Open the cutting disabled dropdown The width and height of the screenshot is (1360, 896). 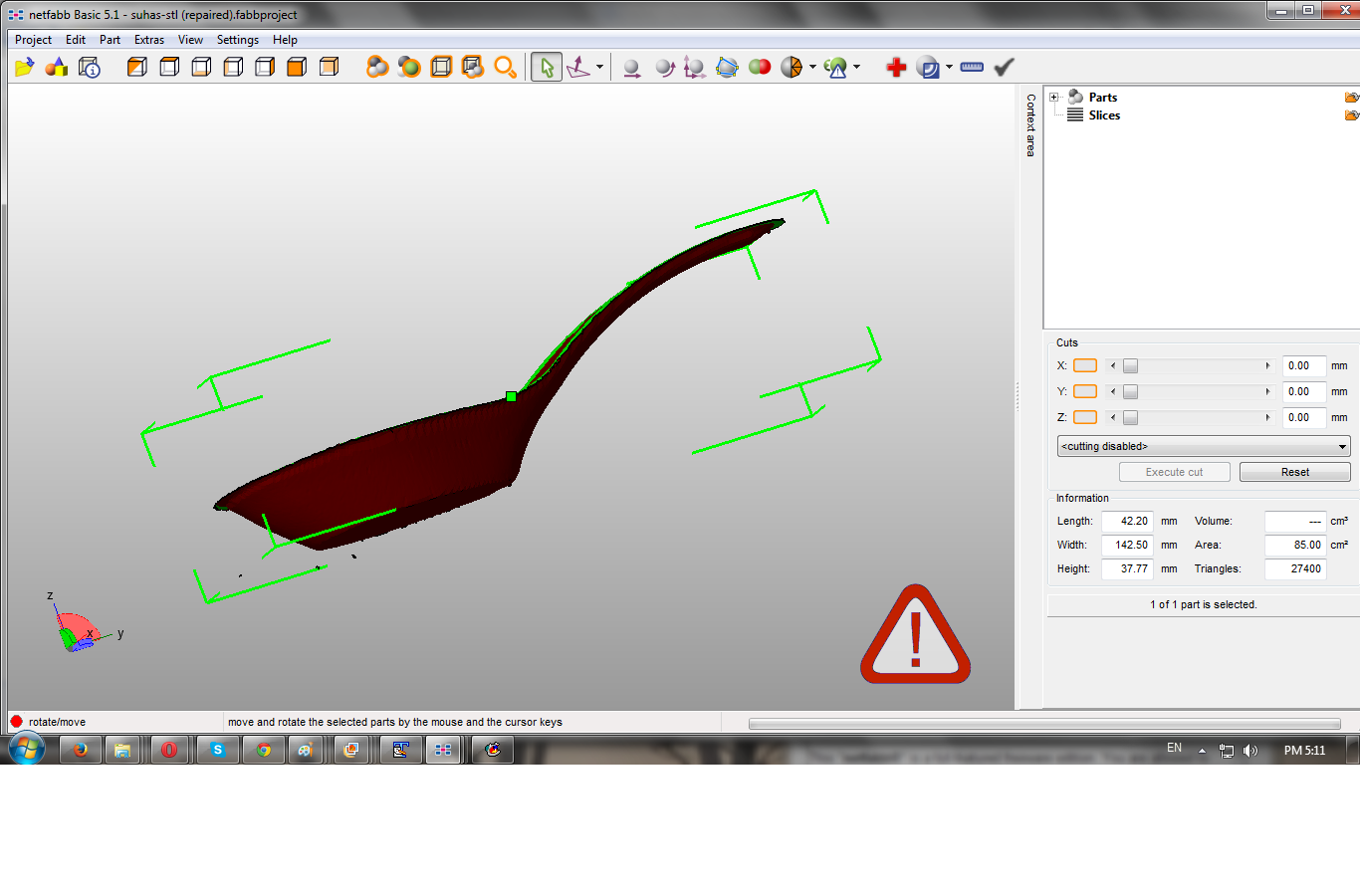tap(1204, 446)
